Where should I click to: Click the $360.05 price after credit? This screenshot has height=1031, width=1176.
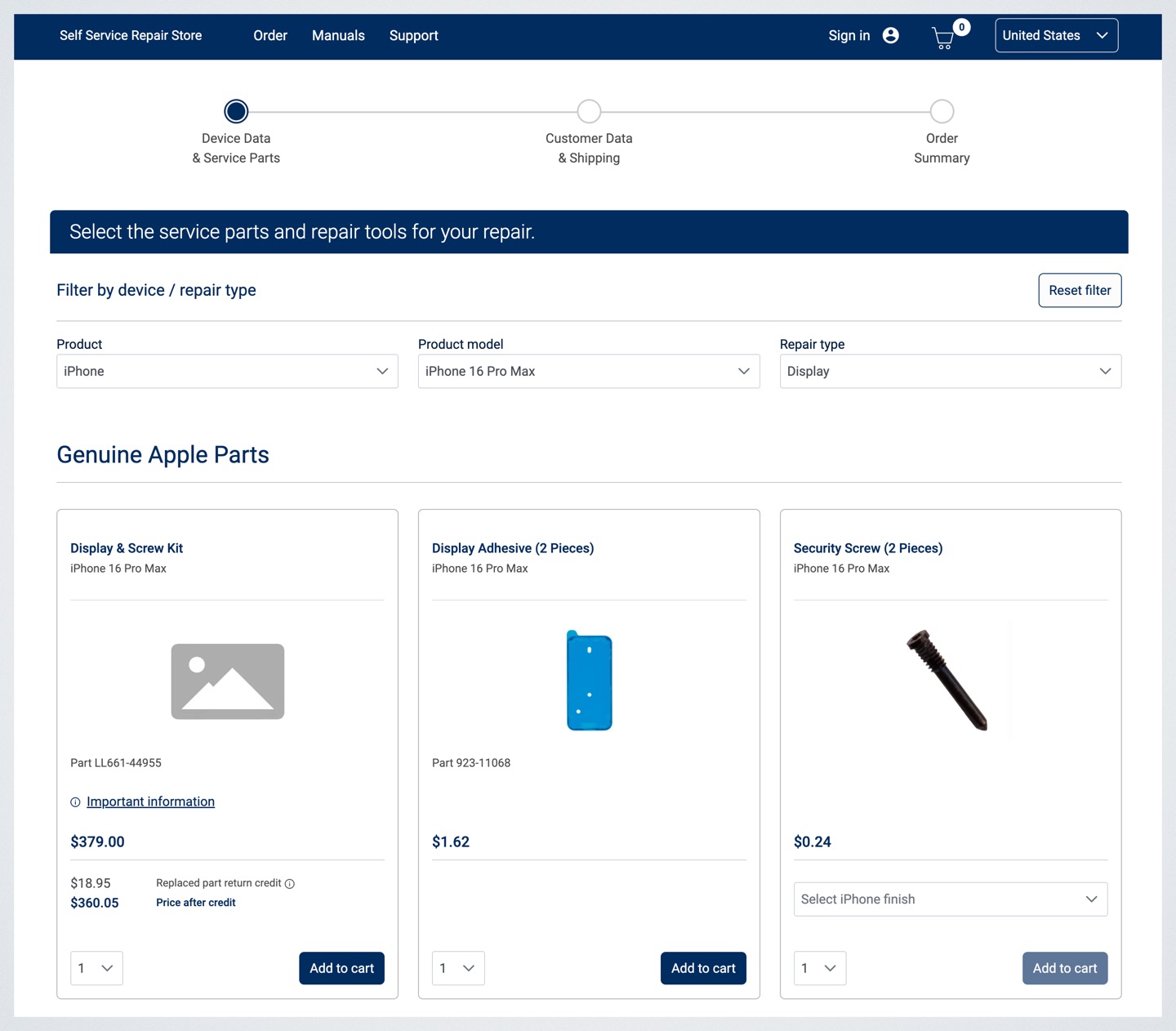pos(95,903)
